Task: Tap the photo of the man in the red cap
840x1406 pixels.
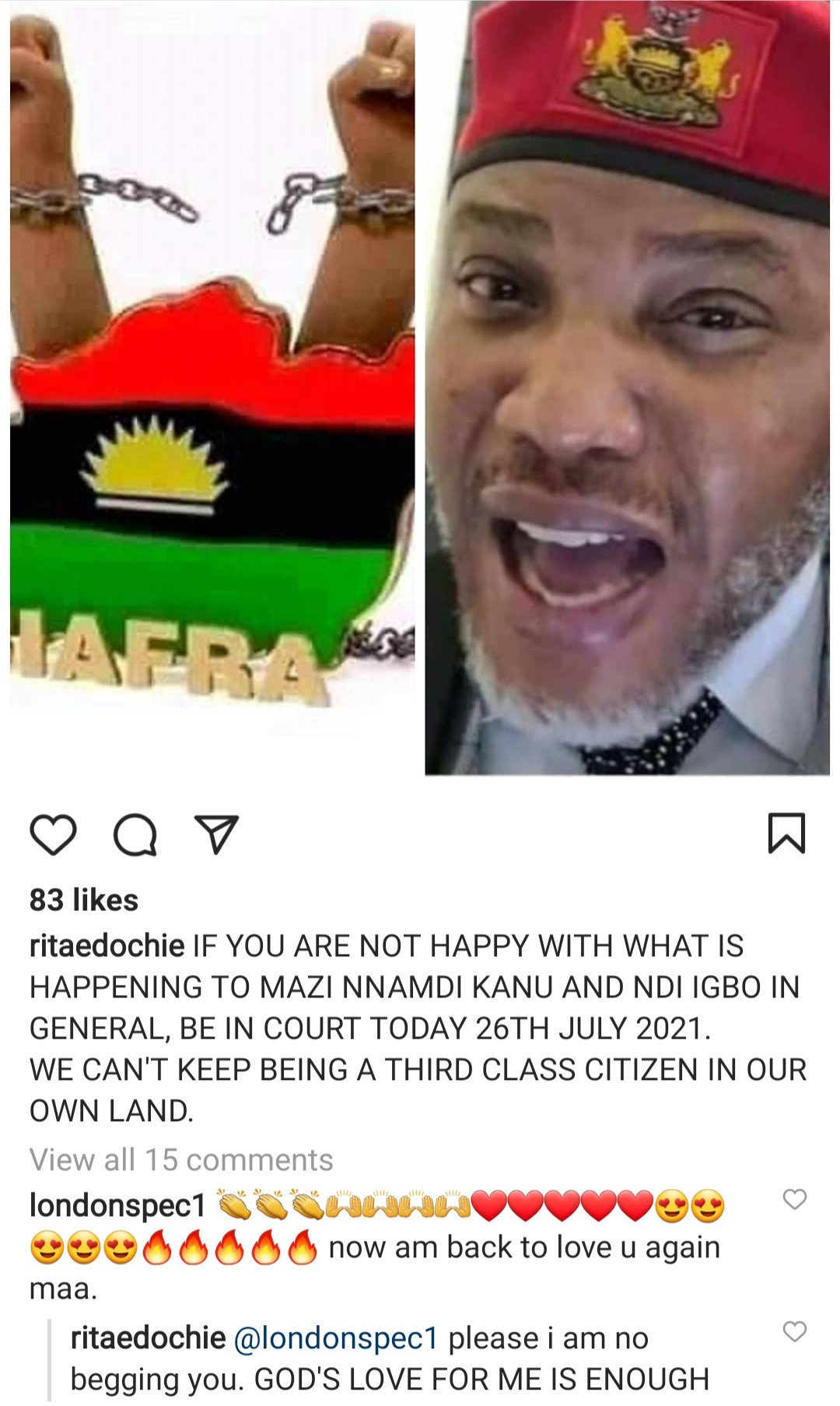Action: tap(628, 387)
